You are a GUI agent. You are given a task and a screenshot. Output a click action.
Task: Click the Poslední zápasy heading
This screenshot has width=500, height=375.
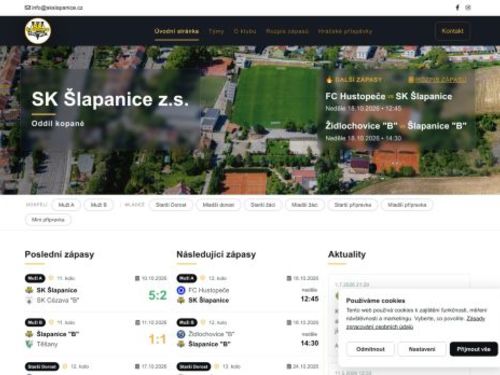point(59,254)
